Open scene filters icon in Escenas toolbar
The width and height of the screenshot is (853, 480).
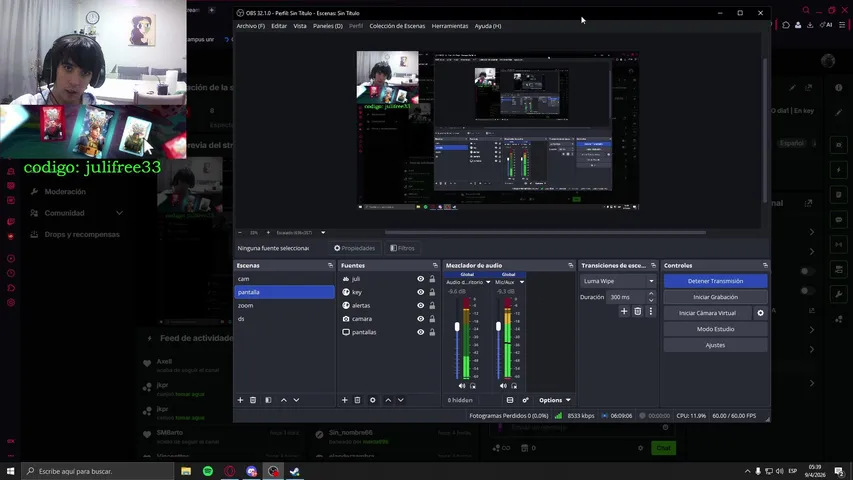pyautogui.click(x=268, y=400)
